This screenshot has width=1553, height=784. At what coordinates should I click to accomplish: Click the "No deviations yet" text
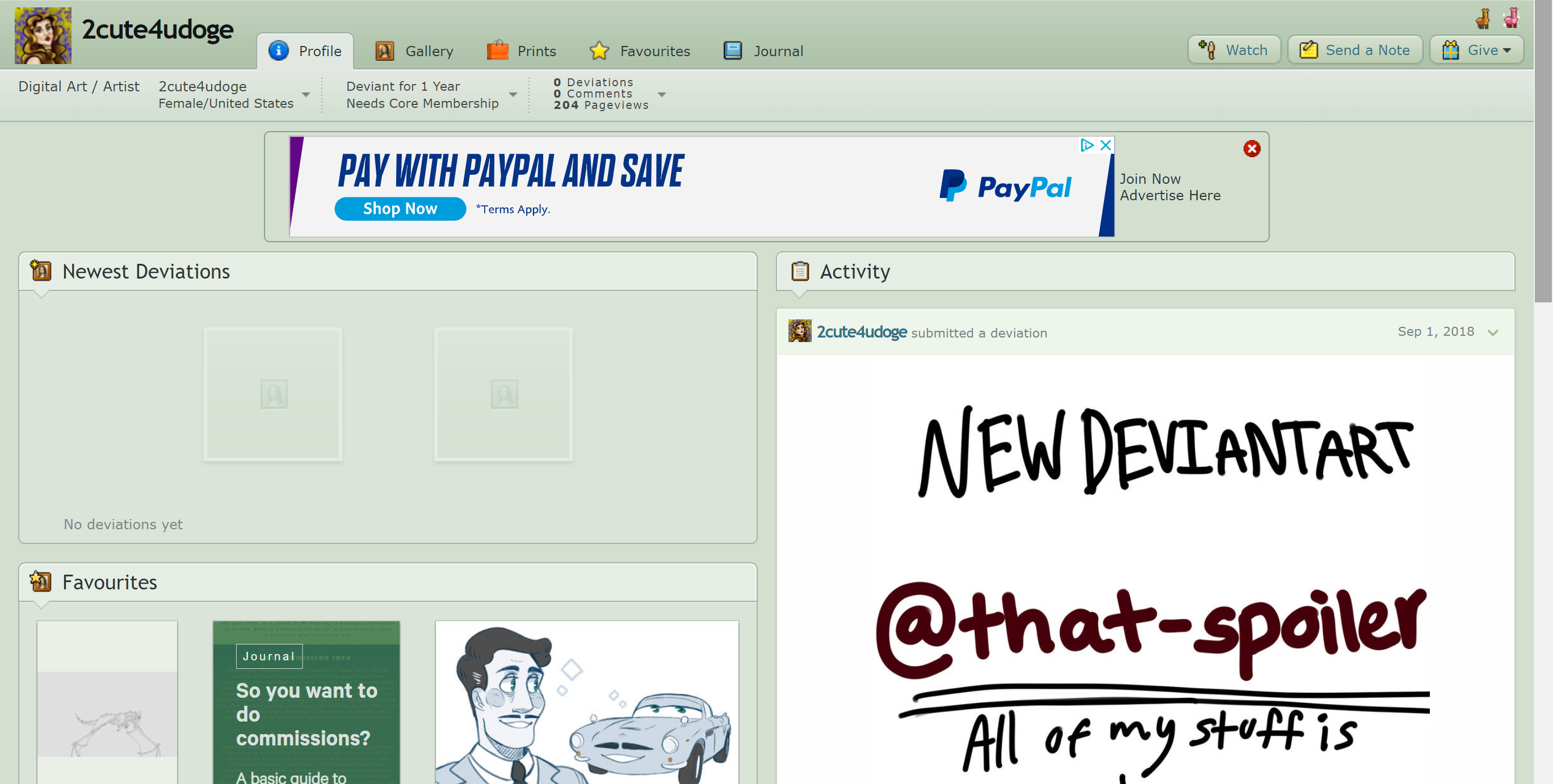pos(123,524)
